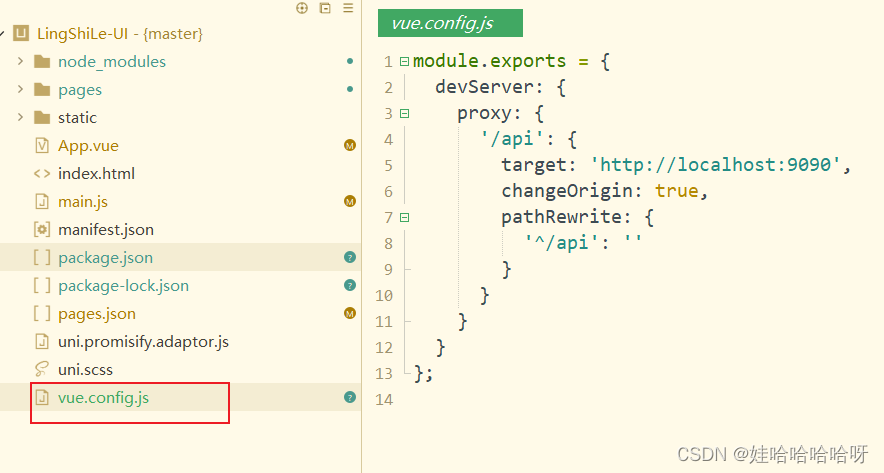Click the package-lock.json bracket icon
The height and width of the screenshot is (473, 884).
coord(42,285)
